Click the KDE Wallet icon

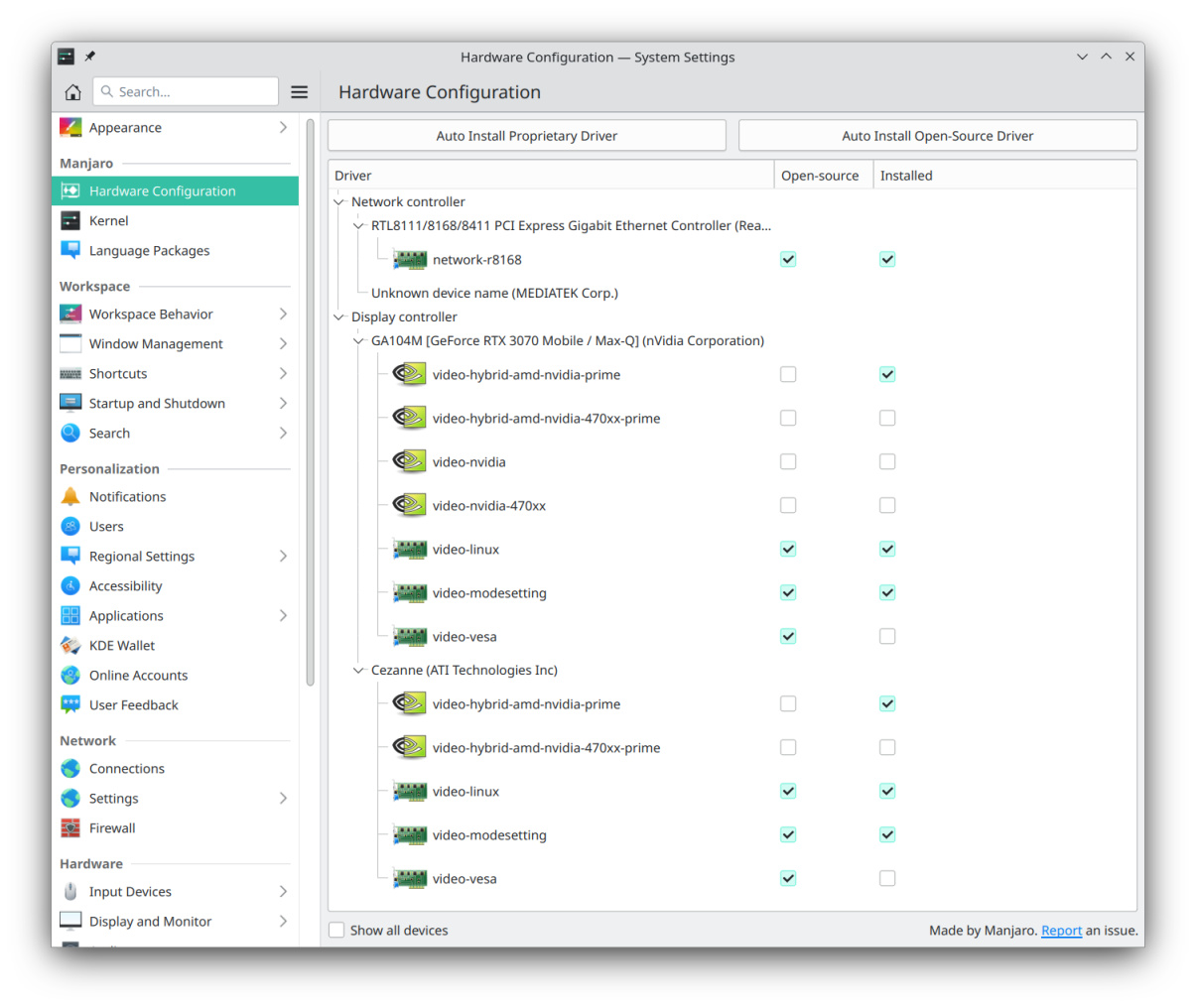[70, 646]
